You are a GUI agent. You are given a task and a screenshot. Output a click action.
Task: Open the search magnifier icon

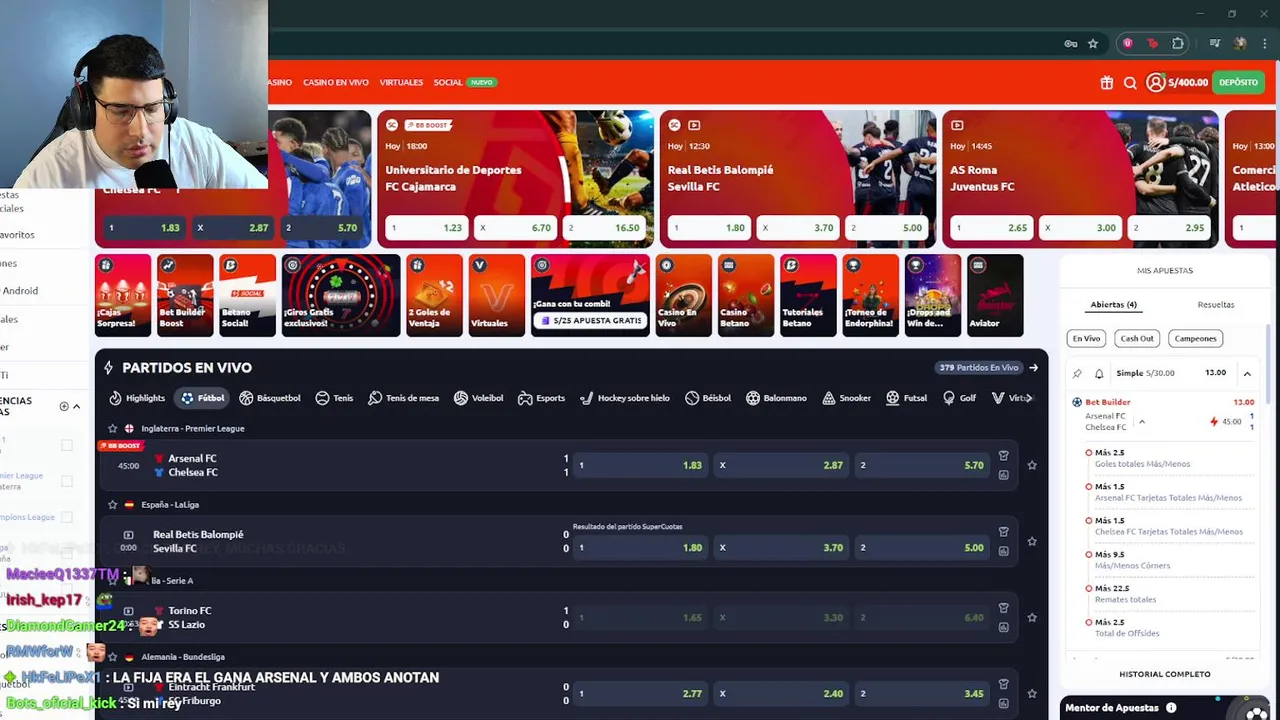[x=1130, y=83]
